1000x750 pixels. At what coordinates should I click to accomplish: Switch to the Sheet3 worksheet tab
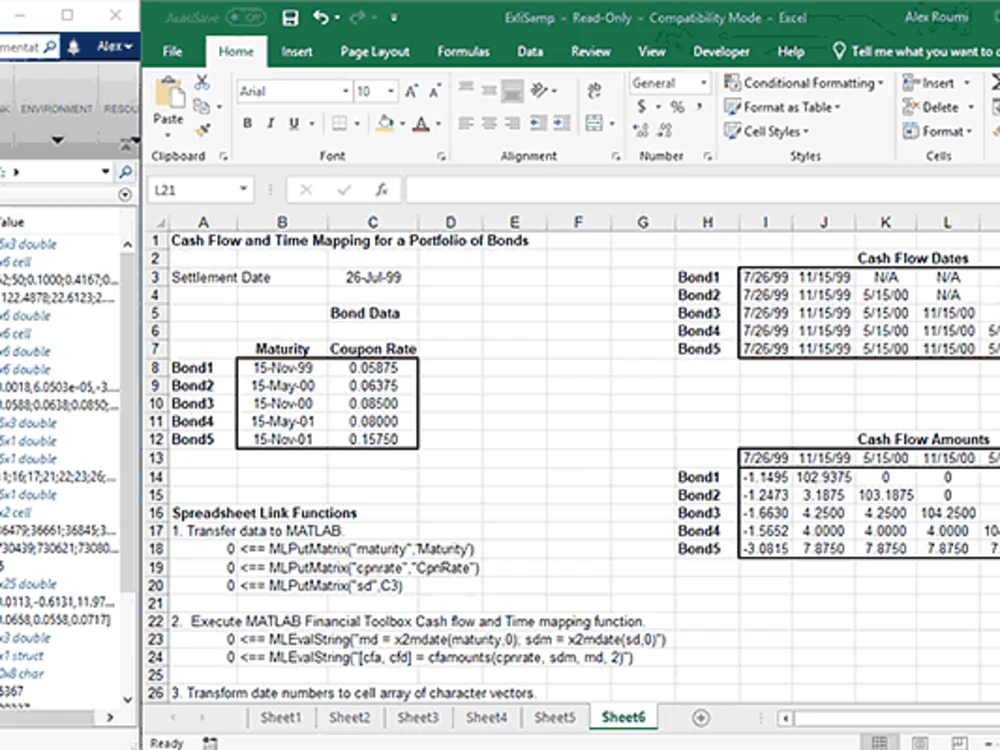click(417, 717)
